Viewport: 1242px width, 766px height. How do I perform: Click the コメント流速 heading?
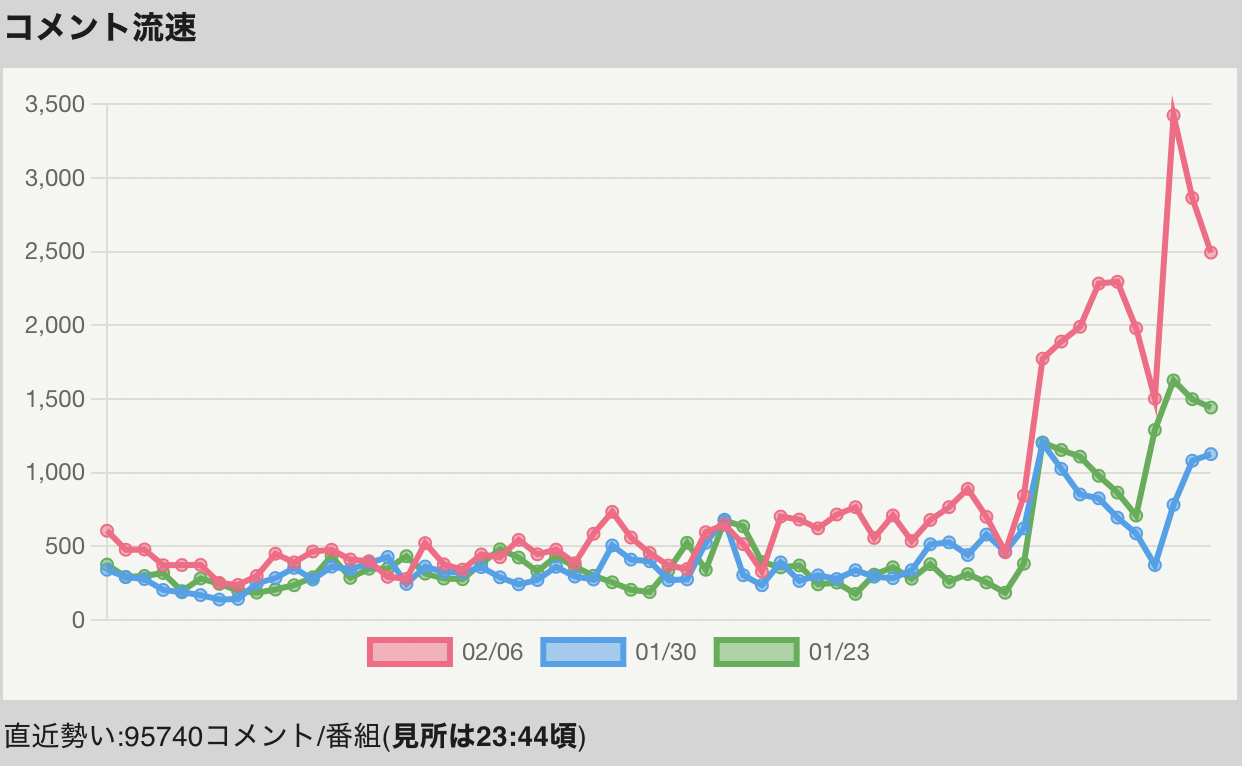point(100,28)
